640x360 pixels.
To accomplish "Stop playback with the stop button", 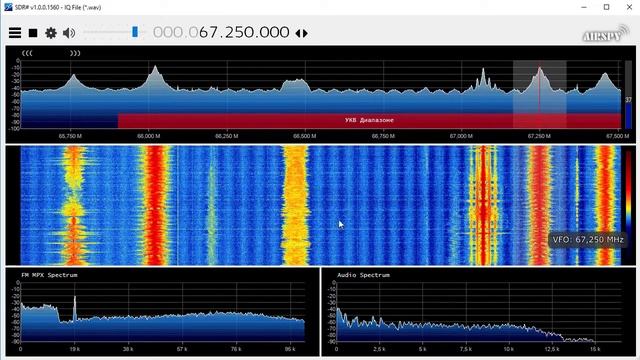I will pos(33,33).
